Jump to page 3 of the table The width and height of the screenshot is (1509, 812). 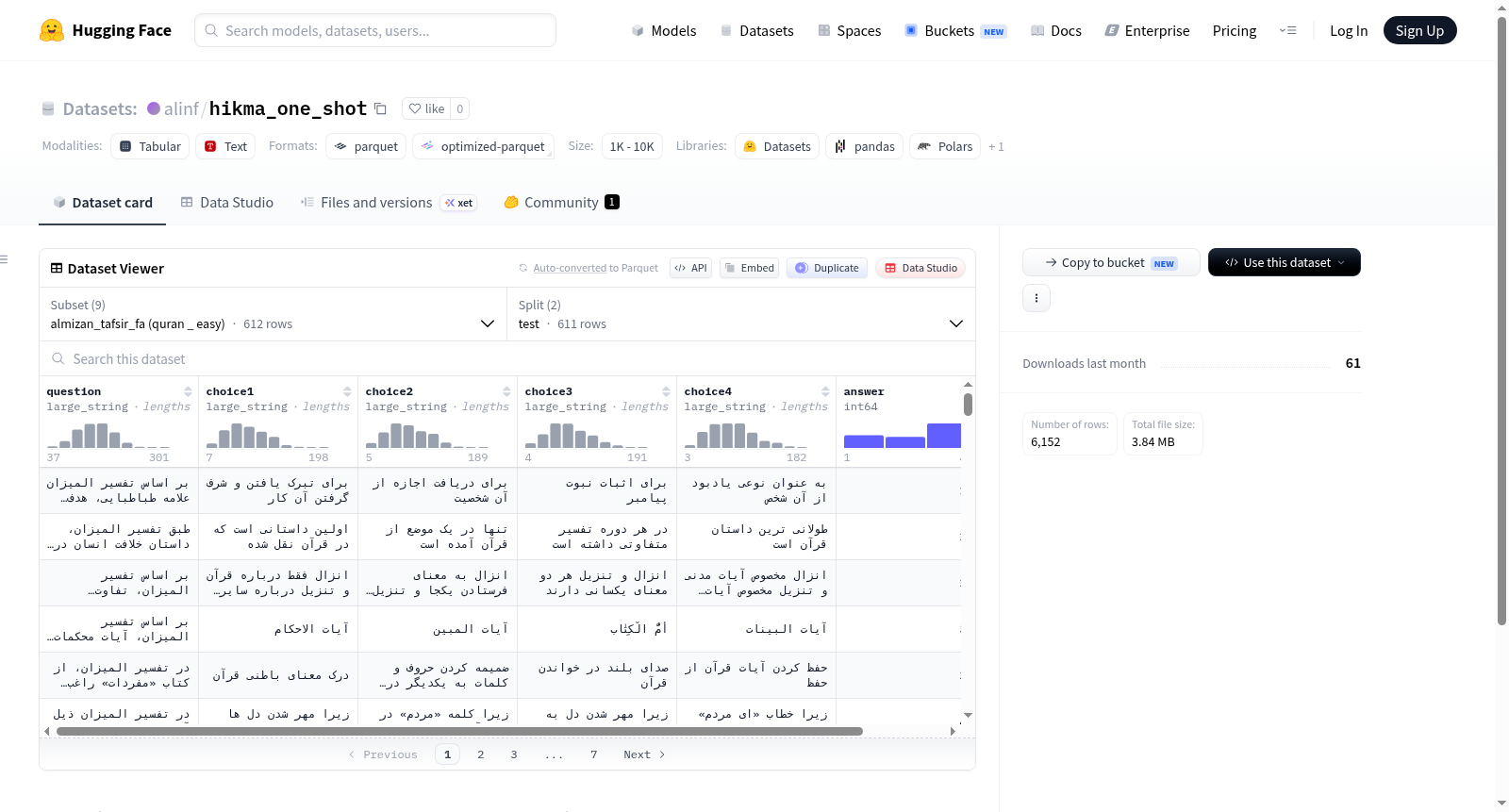pyautogui.click(x=514, y=754)
